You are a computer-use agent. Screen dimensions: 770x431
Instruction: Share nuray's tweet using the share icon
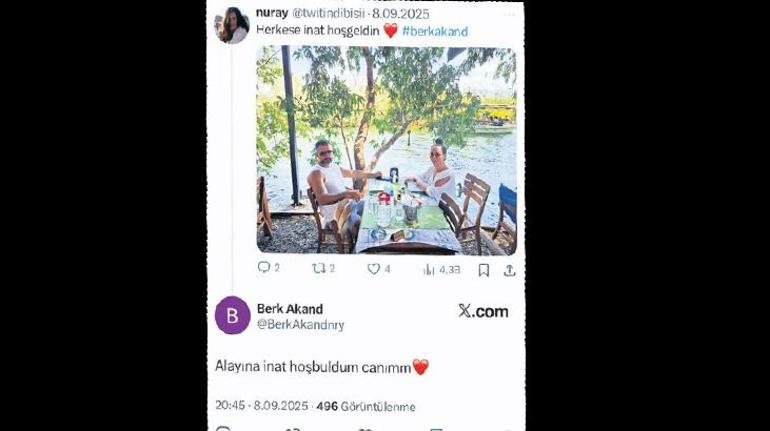(x=509, y=269)
